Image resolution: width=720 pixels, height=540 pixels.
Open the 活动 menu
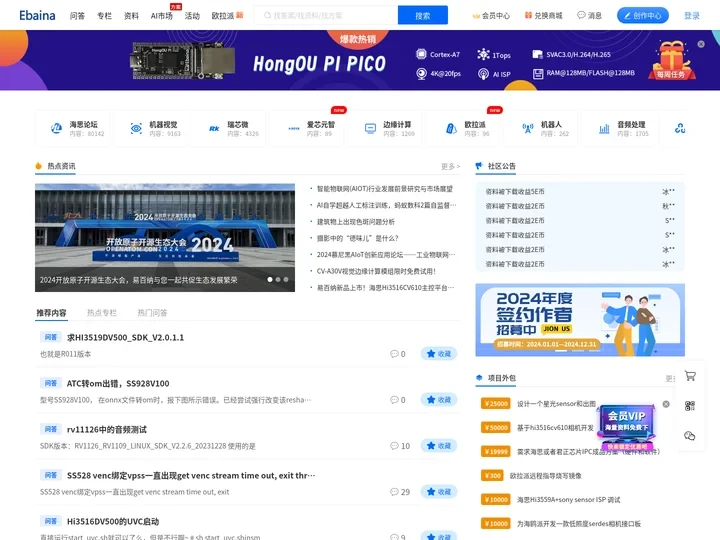tap(192, 16)
